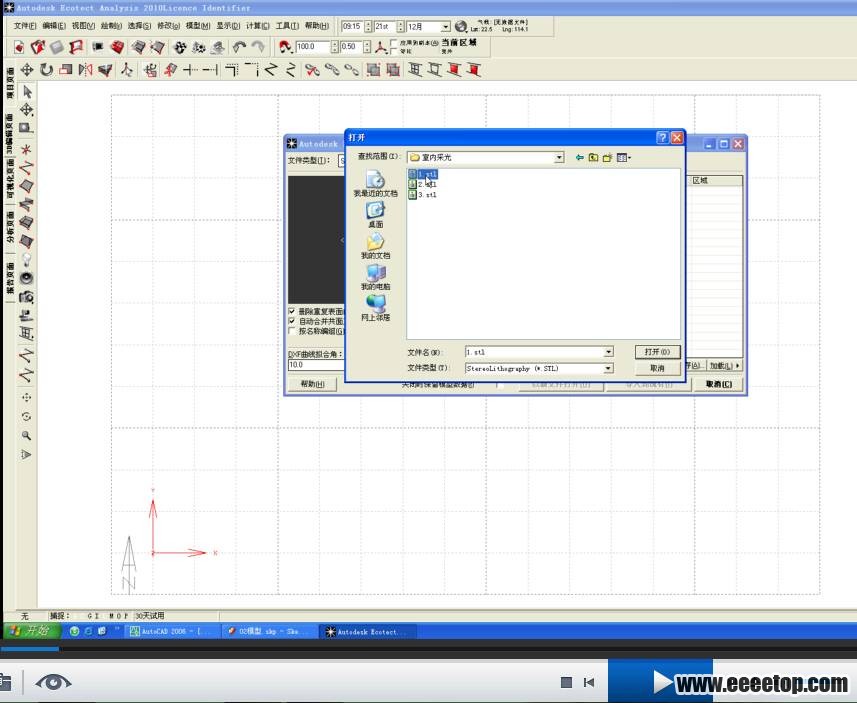Click the up one folder icon
Viewport: 857px width, 703px height.
point(593,157)
